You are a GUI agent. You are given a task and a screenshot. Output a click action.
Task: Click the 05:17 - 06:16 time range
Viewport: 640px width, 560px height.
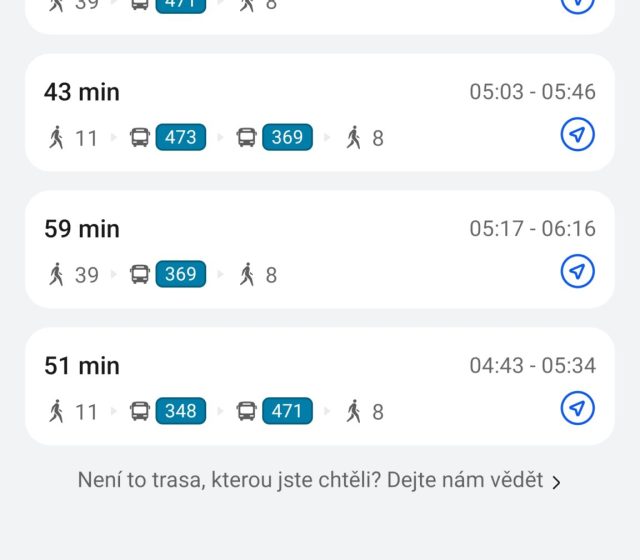tap(532, 229)
